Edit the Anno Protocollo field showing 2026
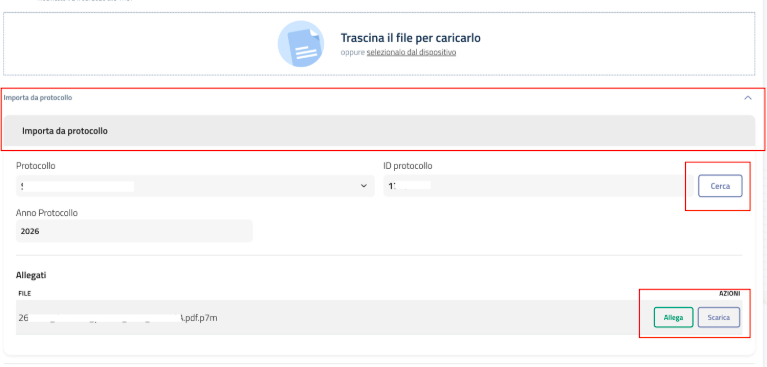This screenshot has height=367, width=767. 135,231
